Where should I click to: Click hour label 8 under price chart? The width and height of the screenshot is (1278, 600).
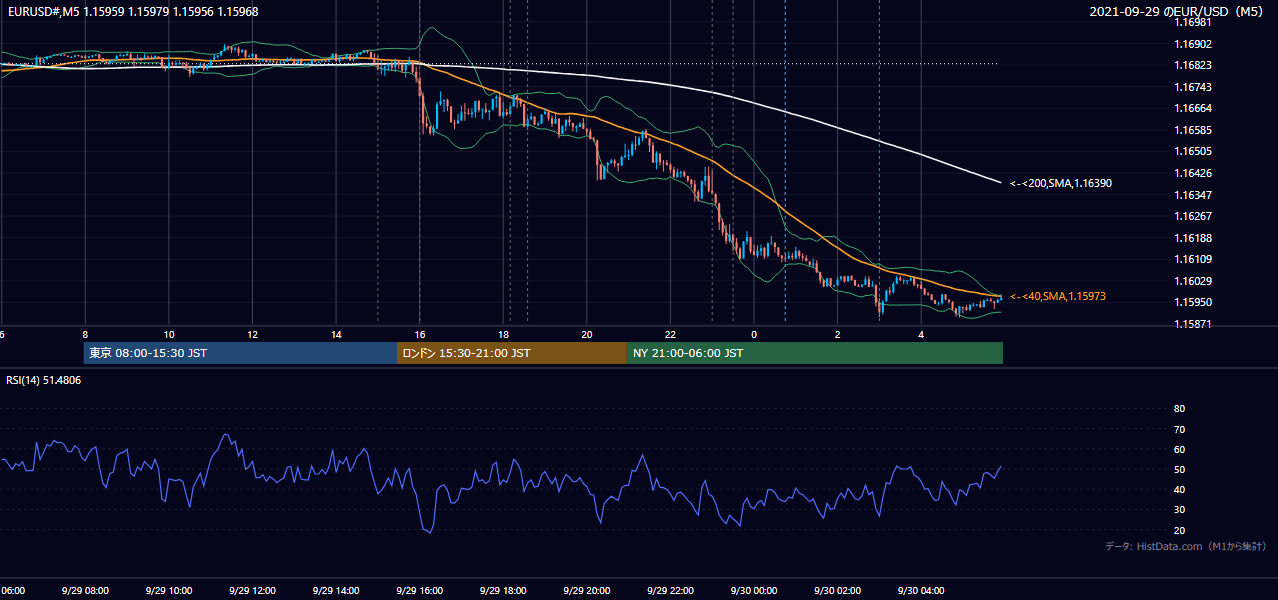coord(85,334)
